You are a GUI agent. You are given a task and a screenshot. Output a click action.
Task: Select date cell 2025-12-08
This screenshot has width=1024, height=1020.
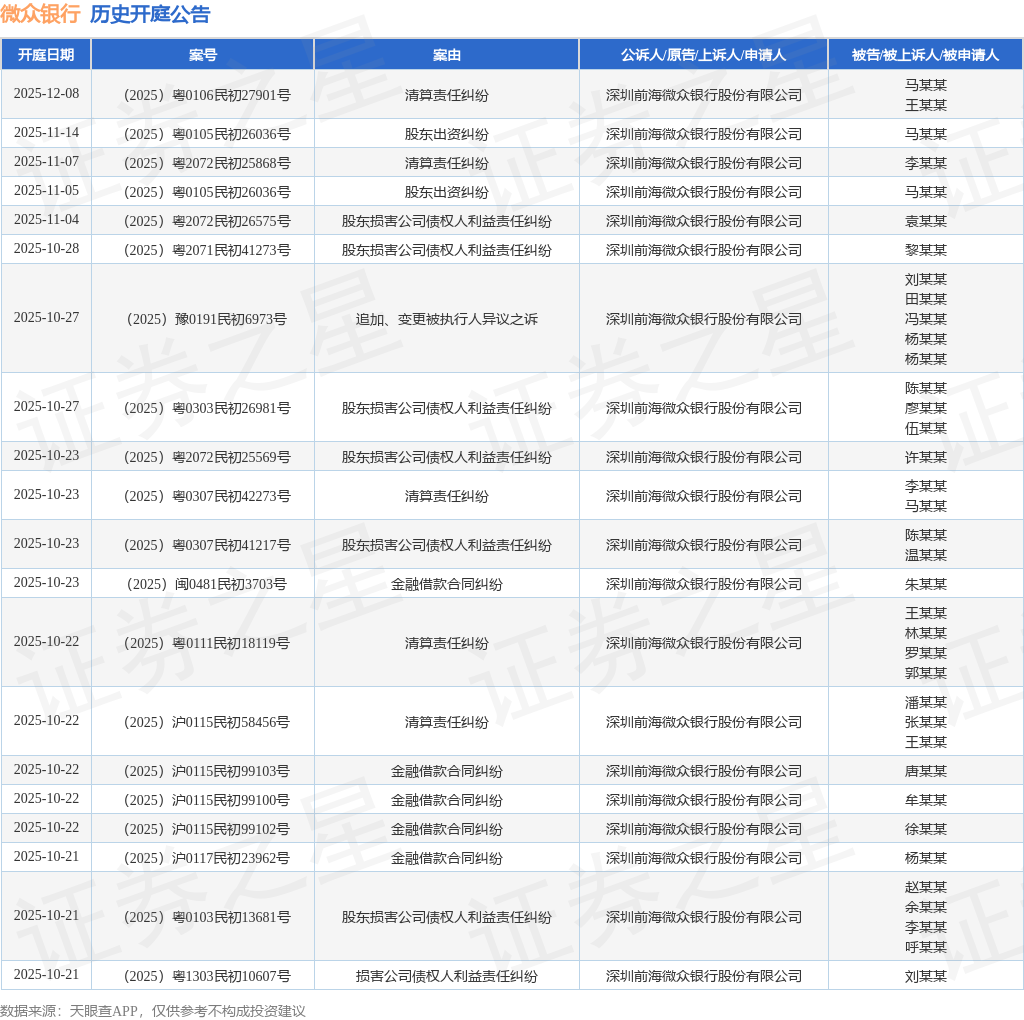(x=46, y=93)
